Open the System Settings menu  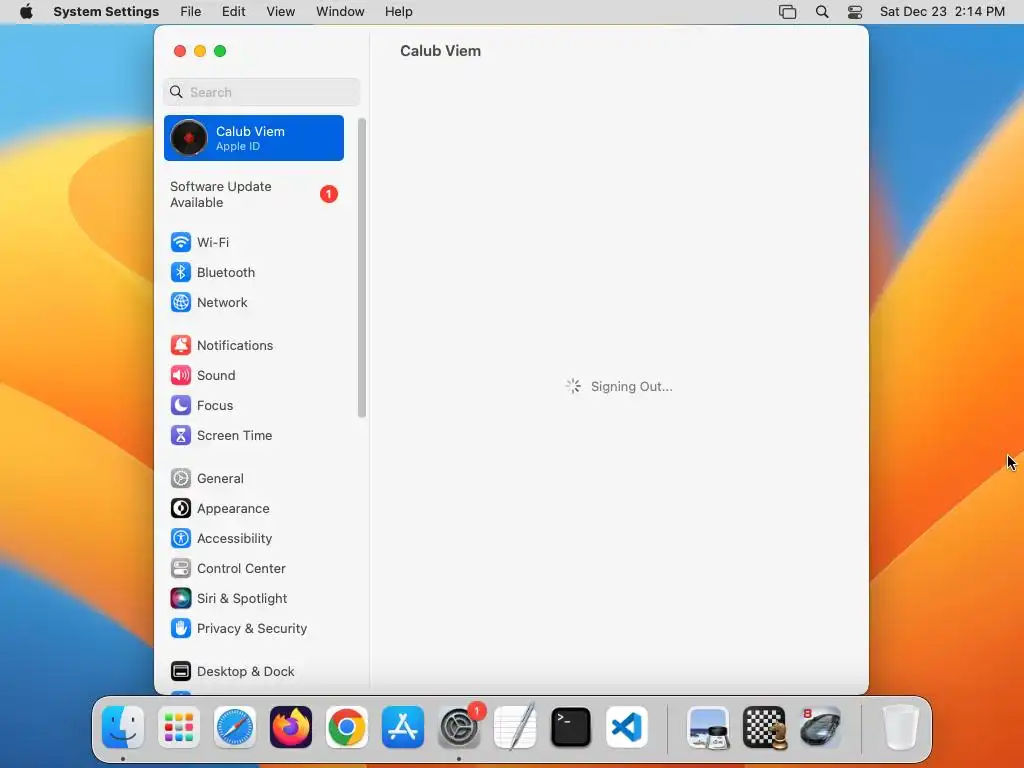coord(106,12)
